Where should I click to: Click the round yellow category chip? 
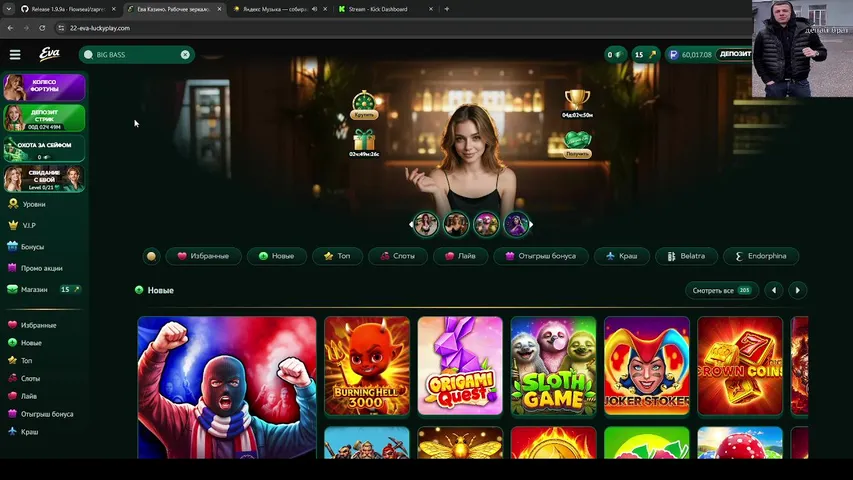tap(151, 256)
